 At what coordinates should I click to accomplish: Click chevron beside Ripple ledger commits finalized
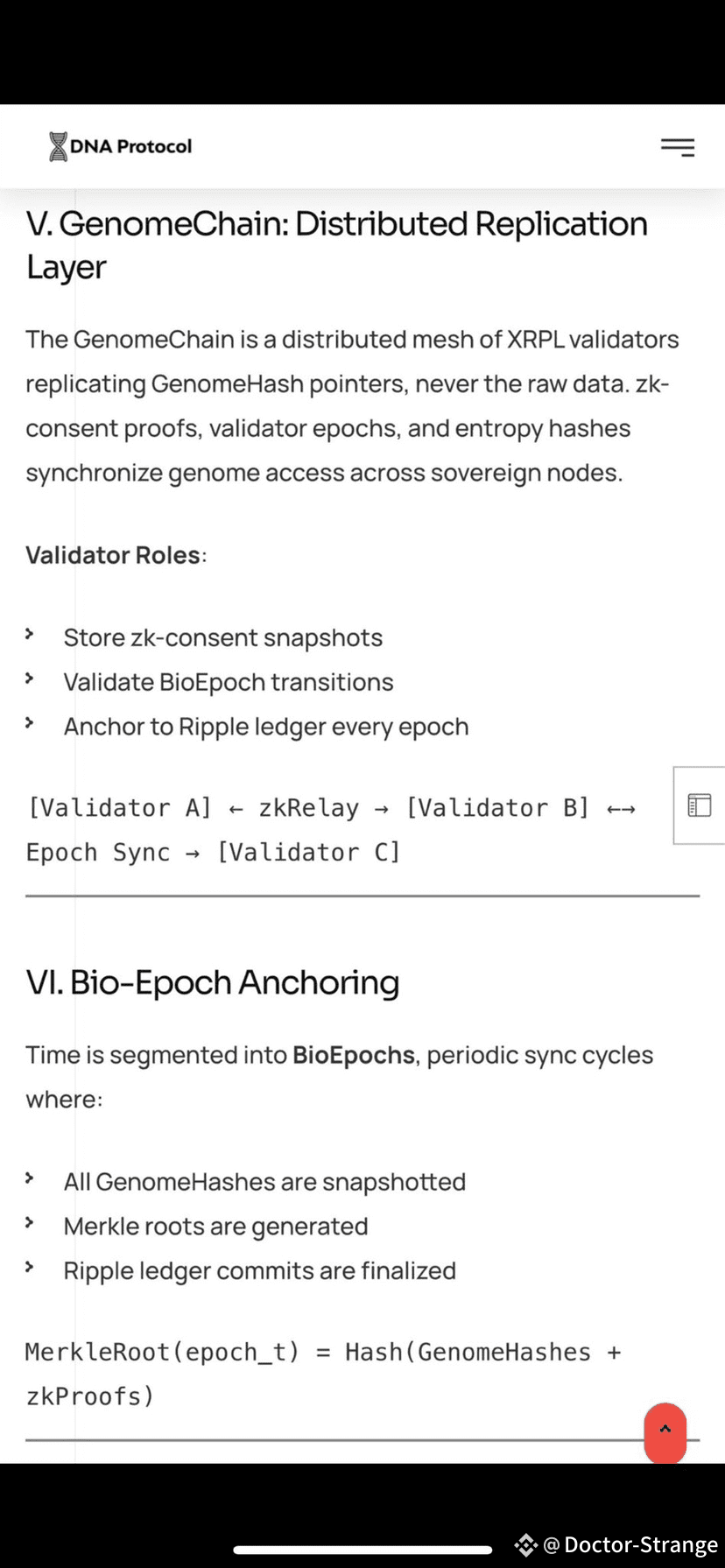pyautogui.click(x=30, y=1267)
